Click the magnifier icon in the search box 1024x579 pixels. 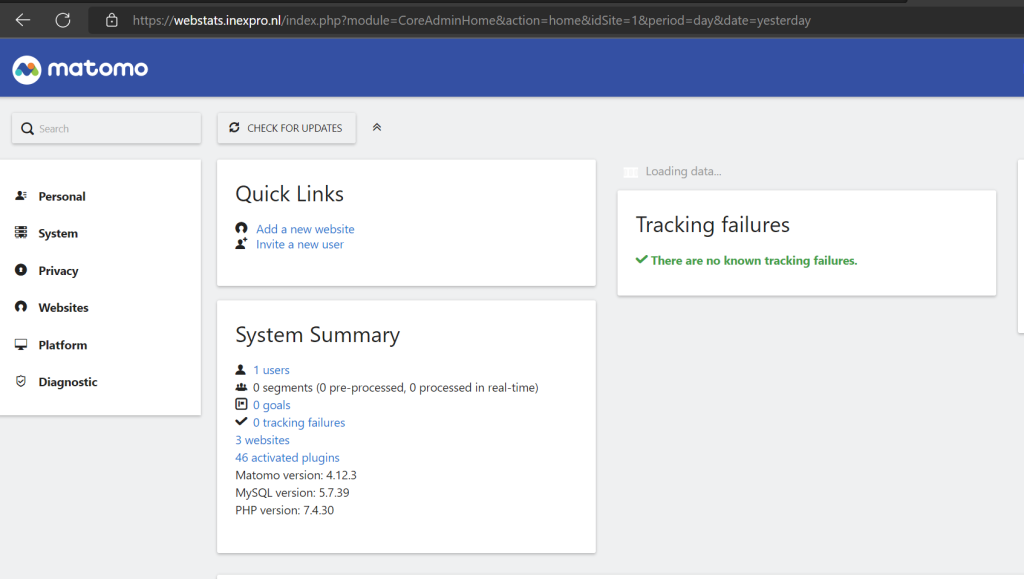point(27,129)
